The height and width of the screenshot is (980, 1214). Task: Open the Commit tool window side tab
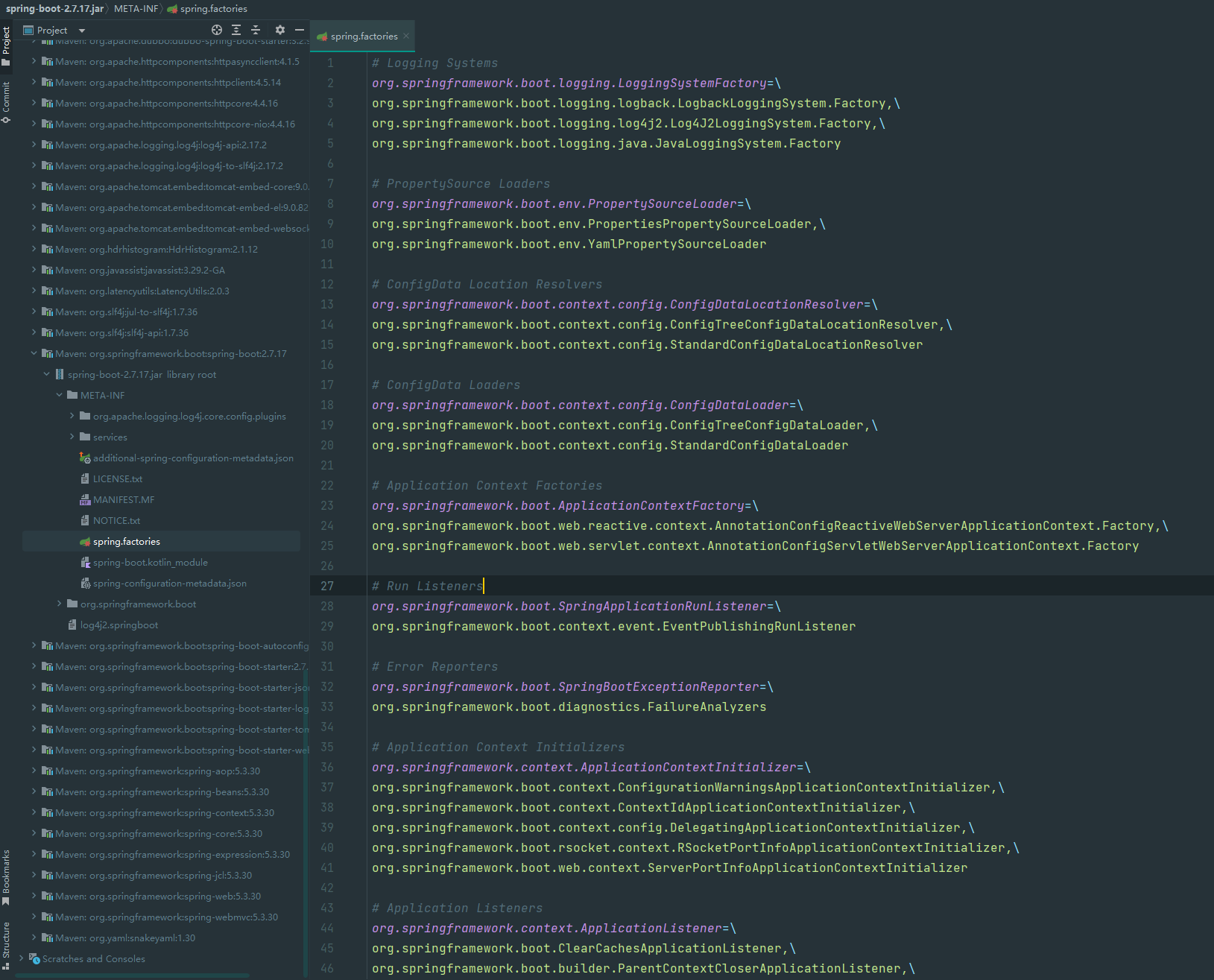[6, 102]
